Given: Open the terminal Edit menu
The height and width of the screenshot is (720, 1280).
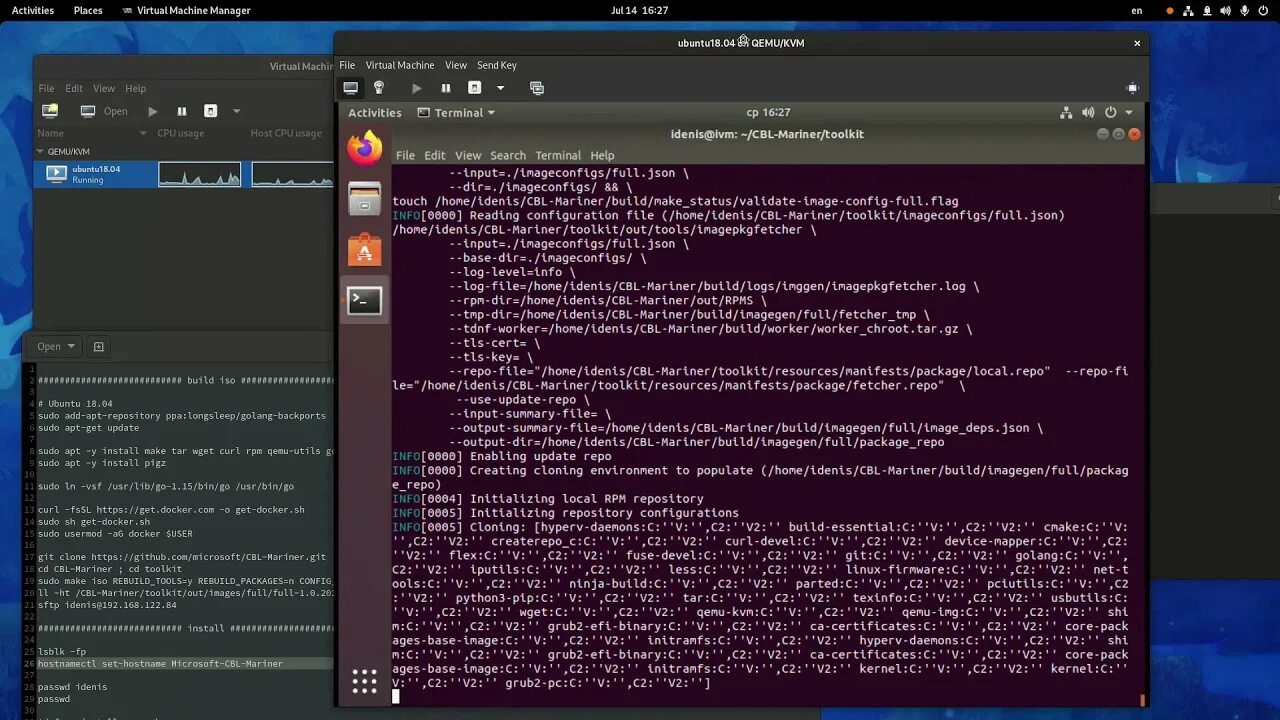Looking at the screenshot, I should click(x=435, y=155).
